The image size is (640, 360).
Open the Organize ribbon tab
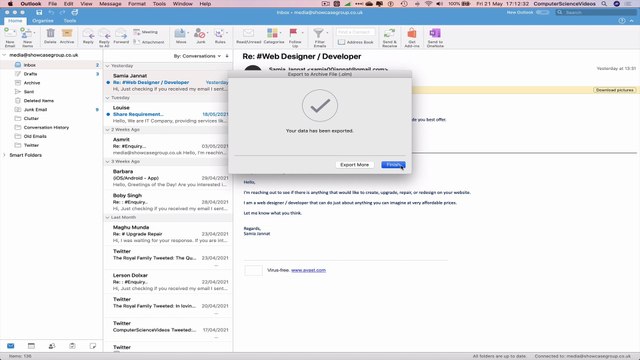pyautogui.click(x=43, y=20)
